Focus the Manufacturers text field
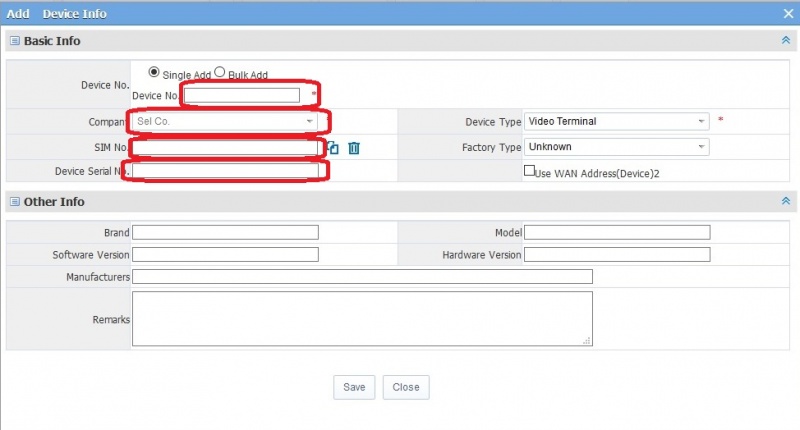The height and width of the screenshot is (430, 800). click(362, 276)
